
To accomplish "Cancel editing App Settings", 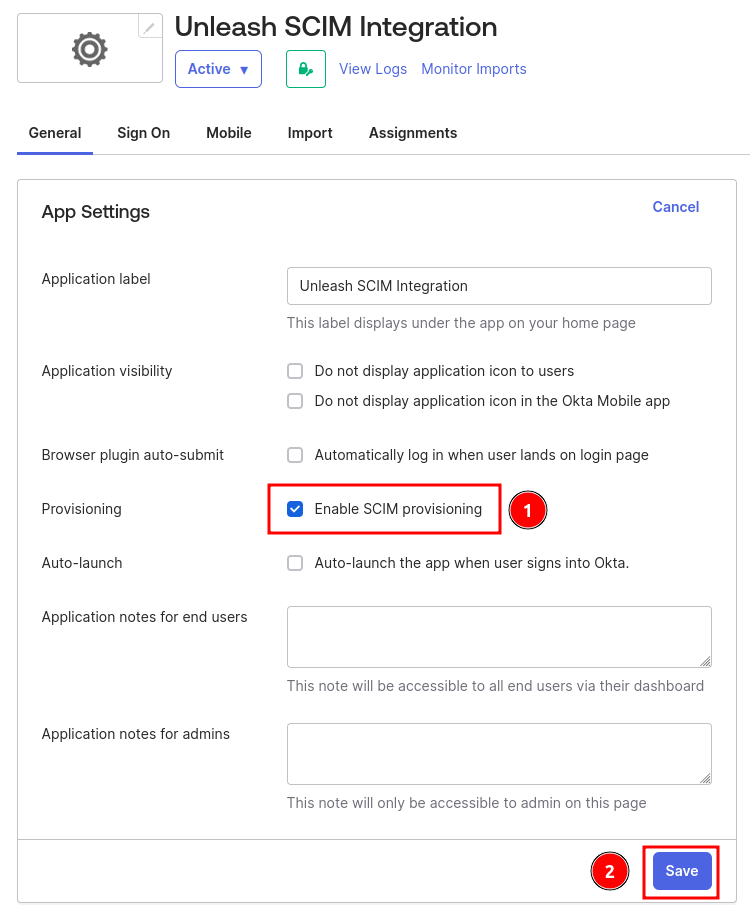I will point(675,207).
